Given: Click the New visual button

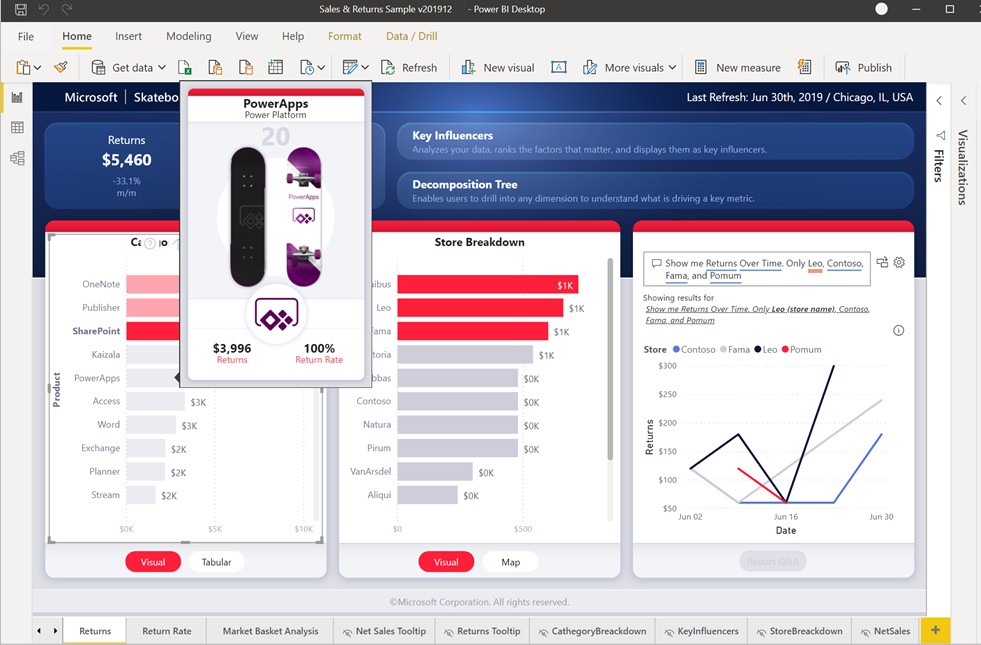Looking at the screenshot, I should 498,68.
